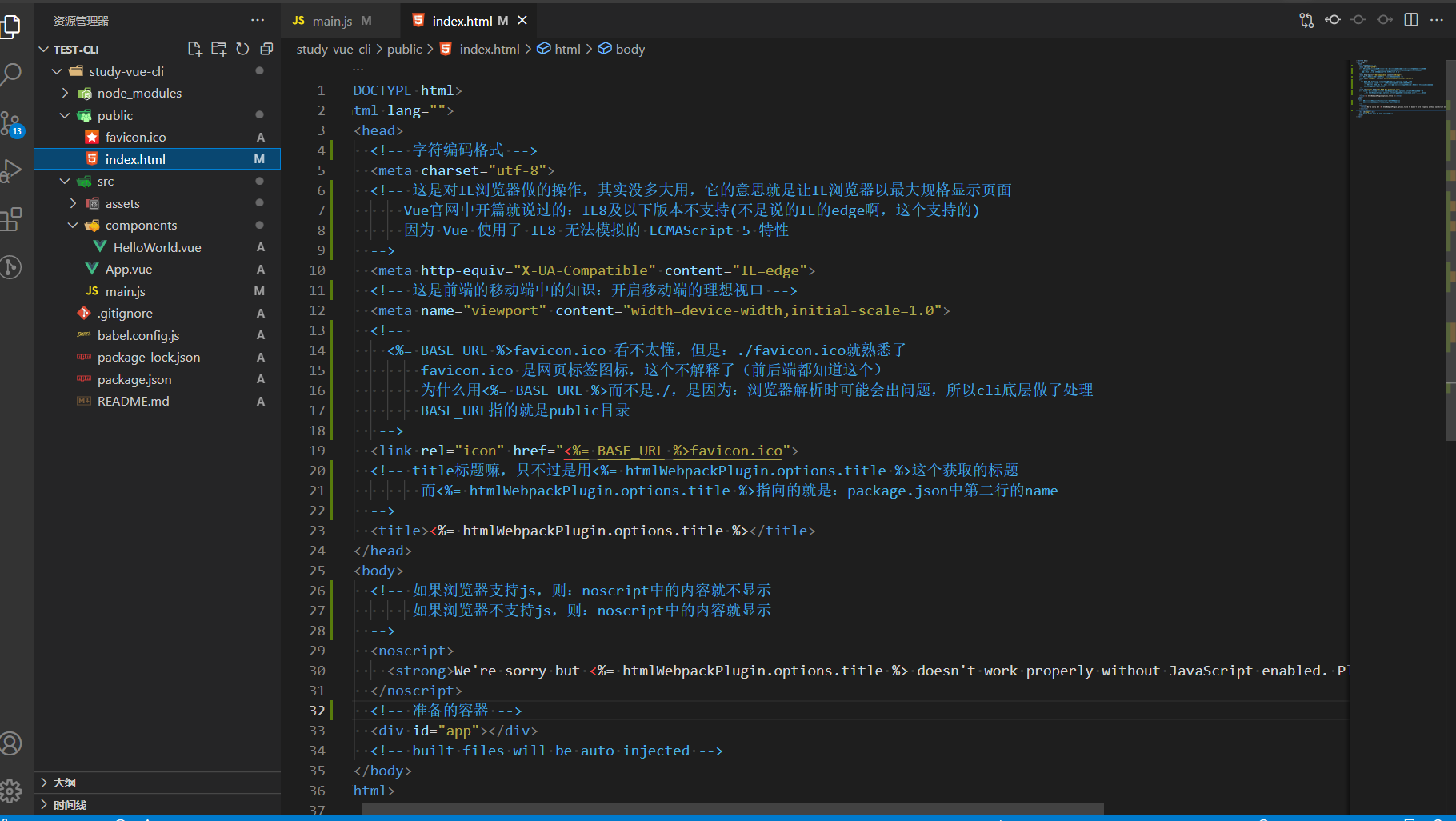Click the middle commit-navigation icon in editor toolbar
This screenshot has height=821, width=1456.
[x=1358, y=20]
